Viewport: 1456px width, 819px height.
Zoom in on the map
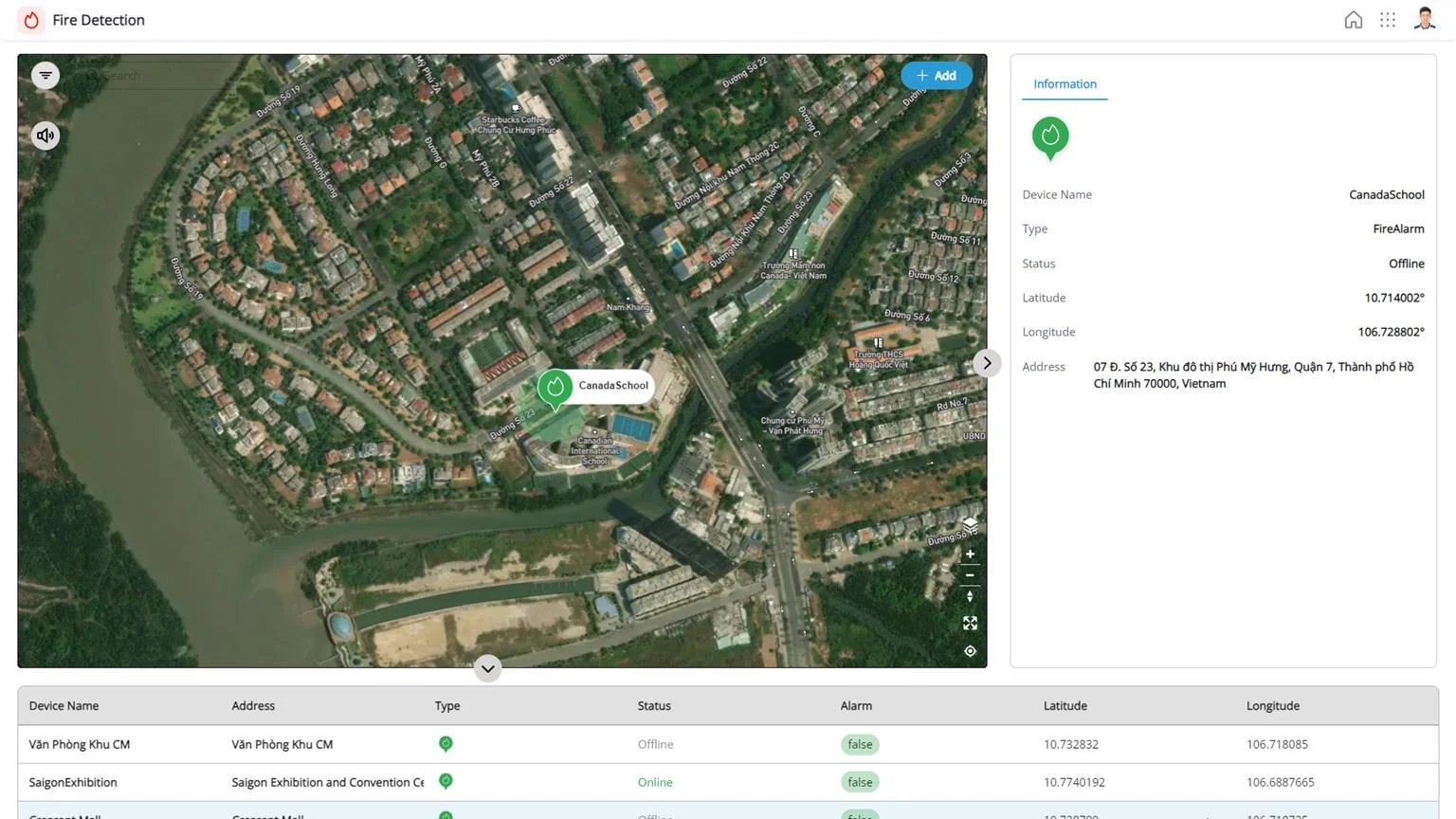click(970, 554)
